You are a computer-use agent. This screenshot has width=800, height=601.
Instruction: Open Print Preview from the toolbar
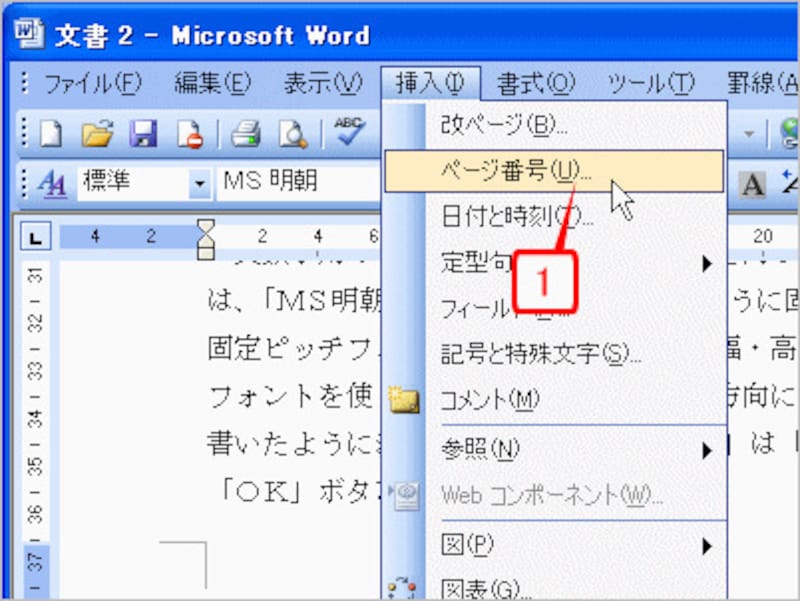292,132
